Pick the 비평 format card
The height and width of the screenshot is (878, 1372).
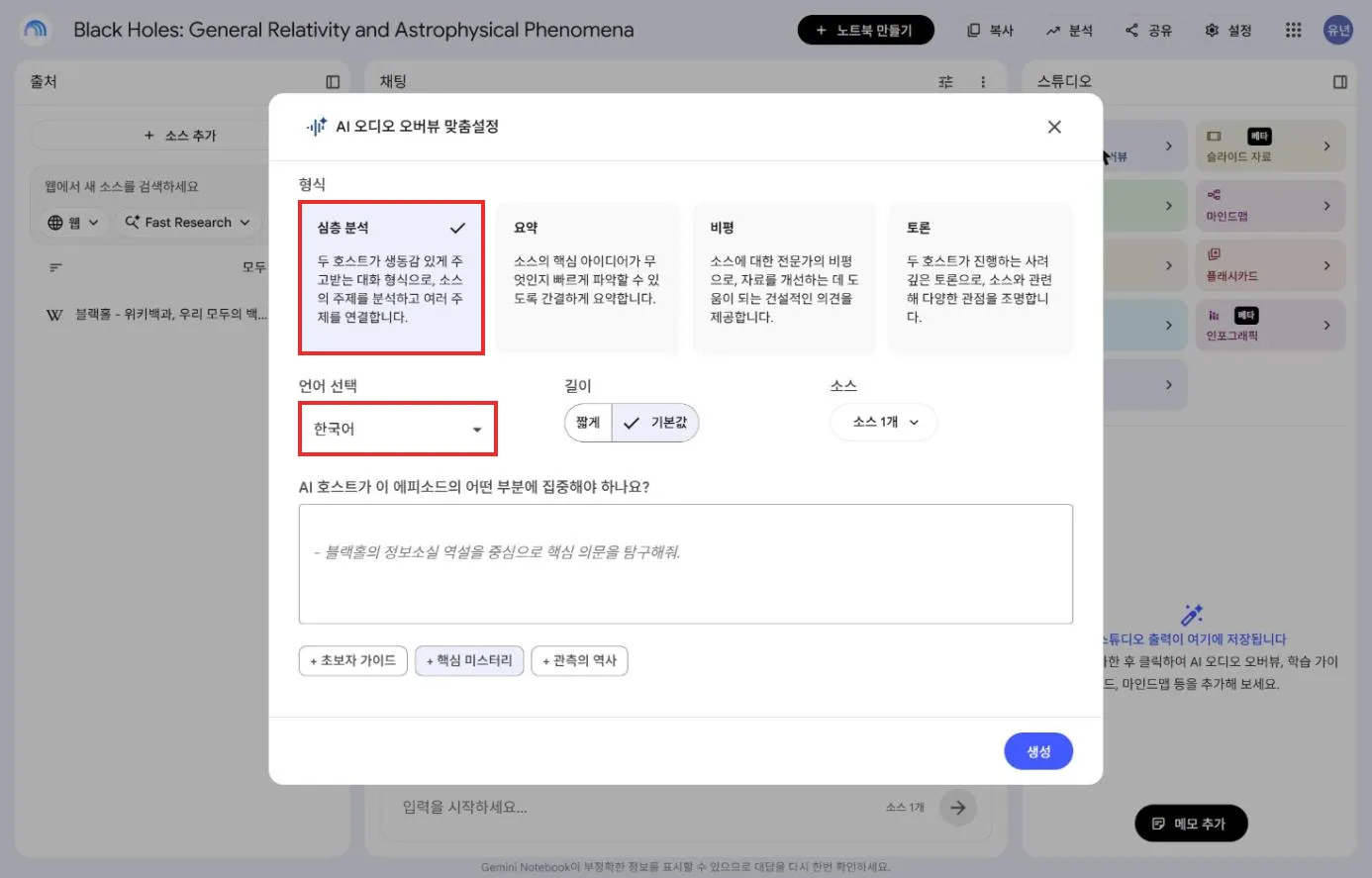point(784,278)
